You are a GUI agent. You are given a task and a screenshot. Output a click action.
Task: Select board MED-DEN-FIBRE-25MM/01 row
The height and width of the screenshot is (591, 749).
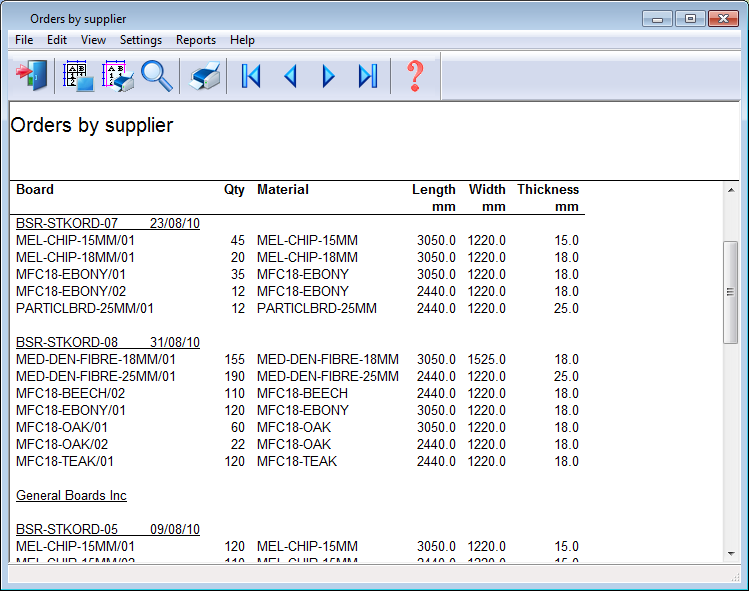coord(297,376)
